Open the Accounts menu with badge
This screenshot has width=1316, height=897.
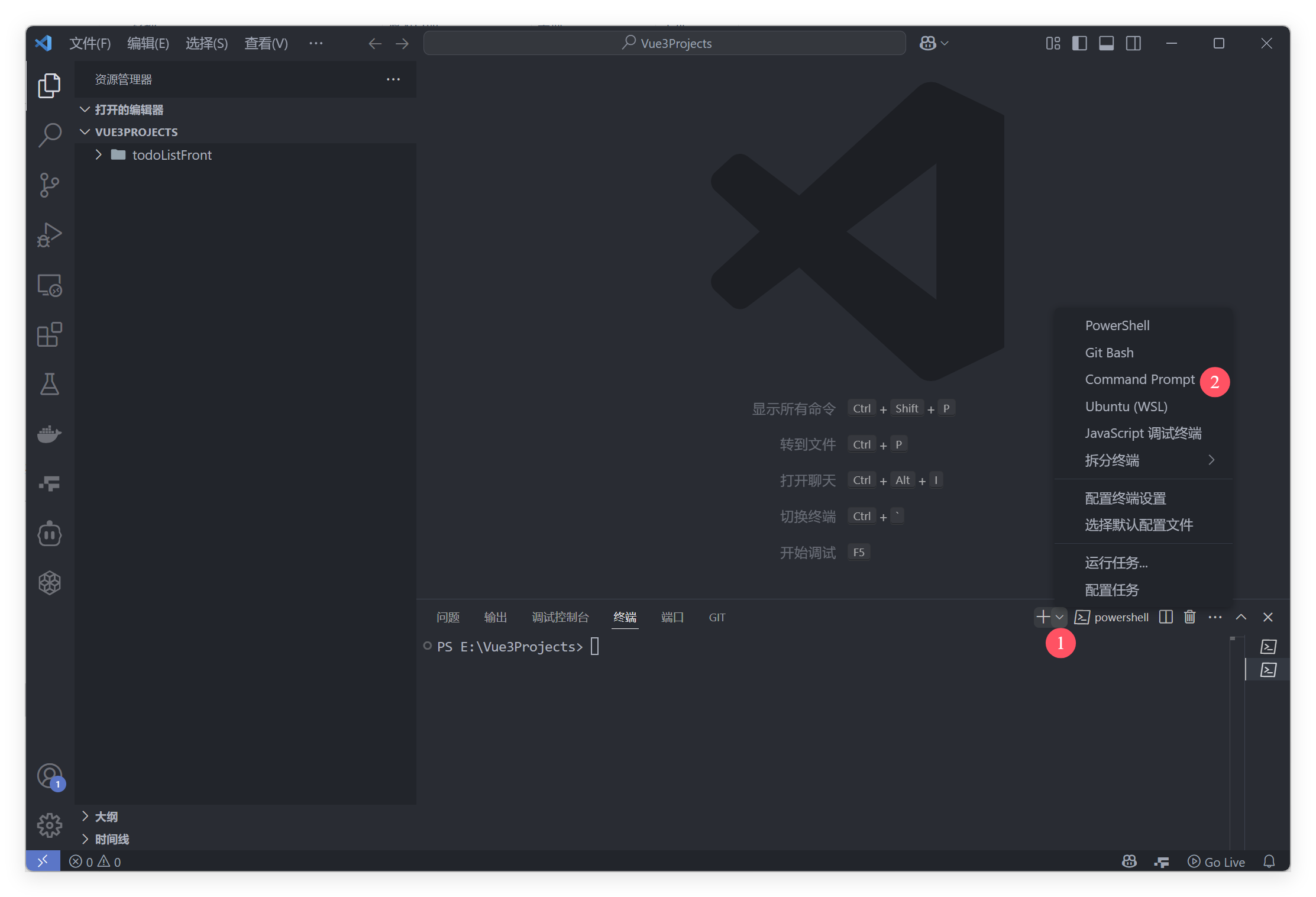[x=50, y=776]
